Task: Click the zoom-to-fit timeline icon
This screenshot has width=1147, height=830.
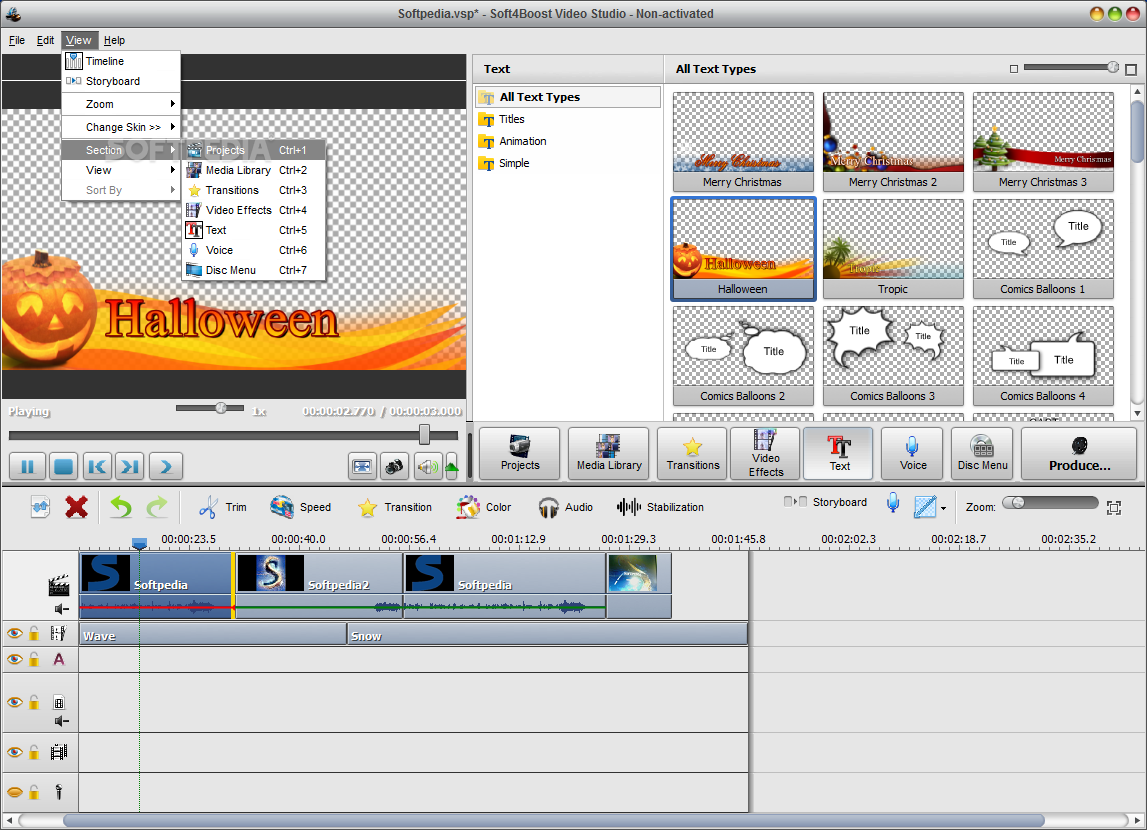Action: point(1114,508)
